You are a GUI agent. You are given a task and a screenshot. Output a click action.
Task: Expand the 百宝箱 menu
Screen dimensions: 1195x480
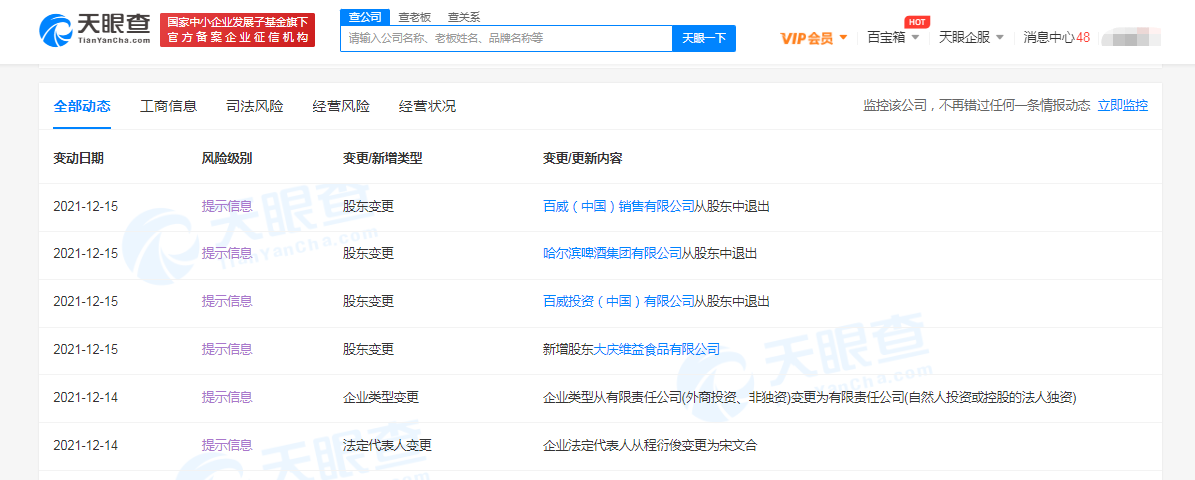click(x=893, y=37)
